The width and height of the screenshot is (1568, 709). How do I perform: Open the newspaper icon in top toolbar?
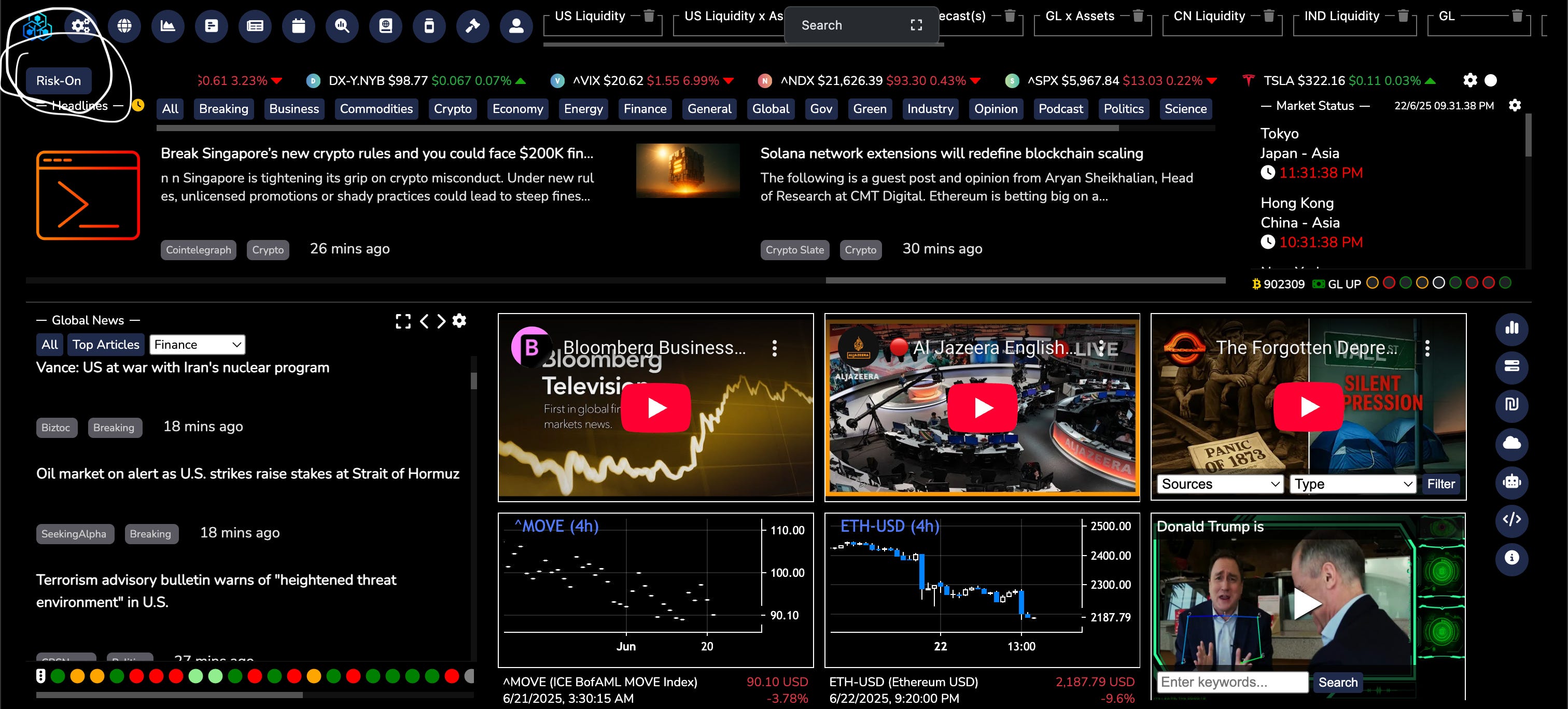click(x=255, y=25)
